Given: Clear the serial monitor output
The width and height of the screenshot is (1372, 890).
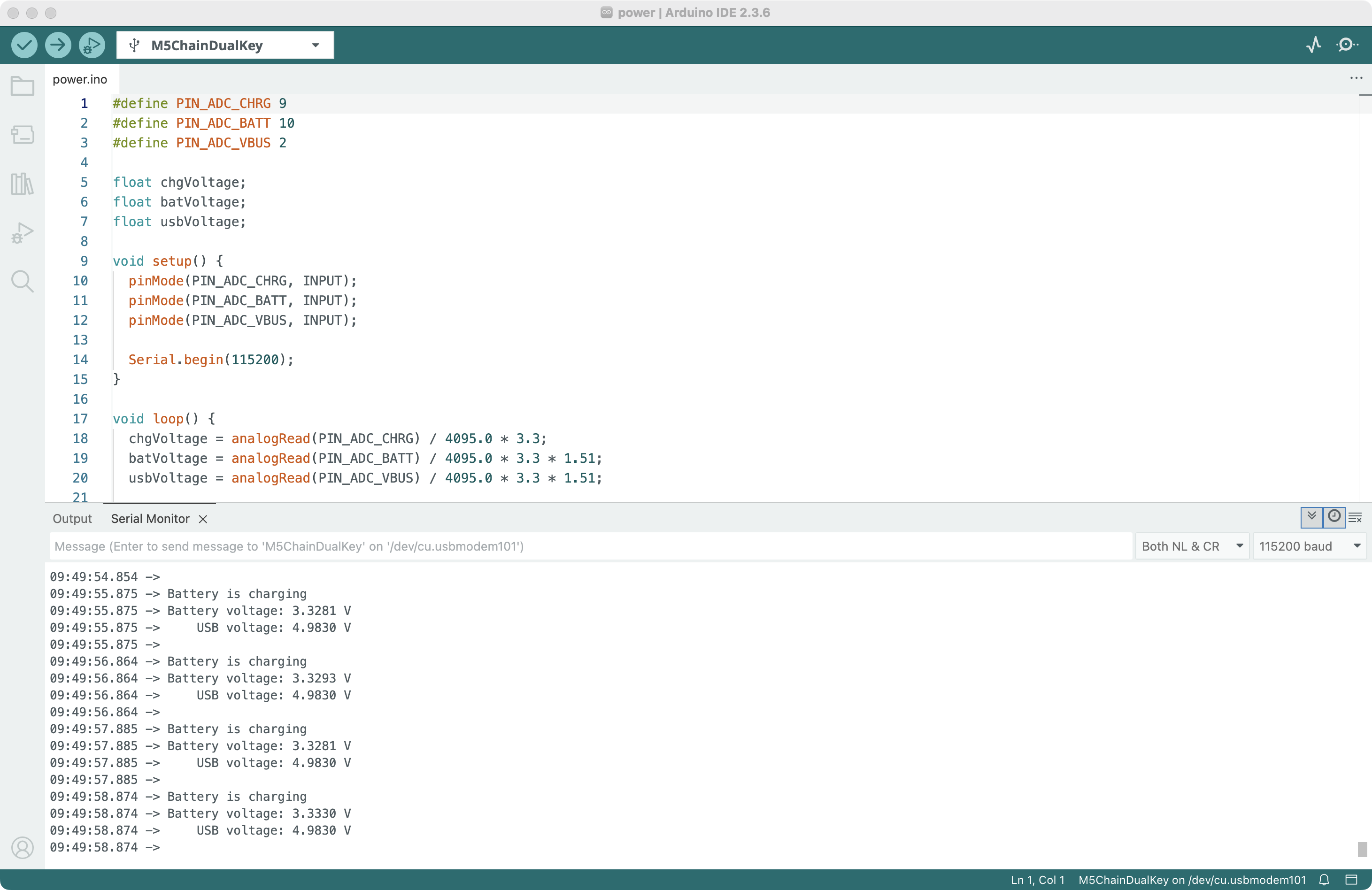Looking at the screenshot, I should [1355, 517].
